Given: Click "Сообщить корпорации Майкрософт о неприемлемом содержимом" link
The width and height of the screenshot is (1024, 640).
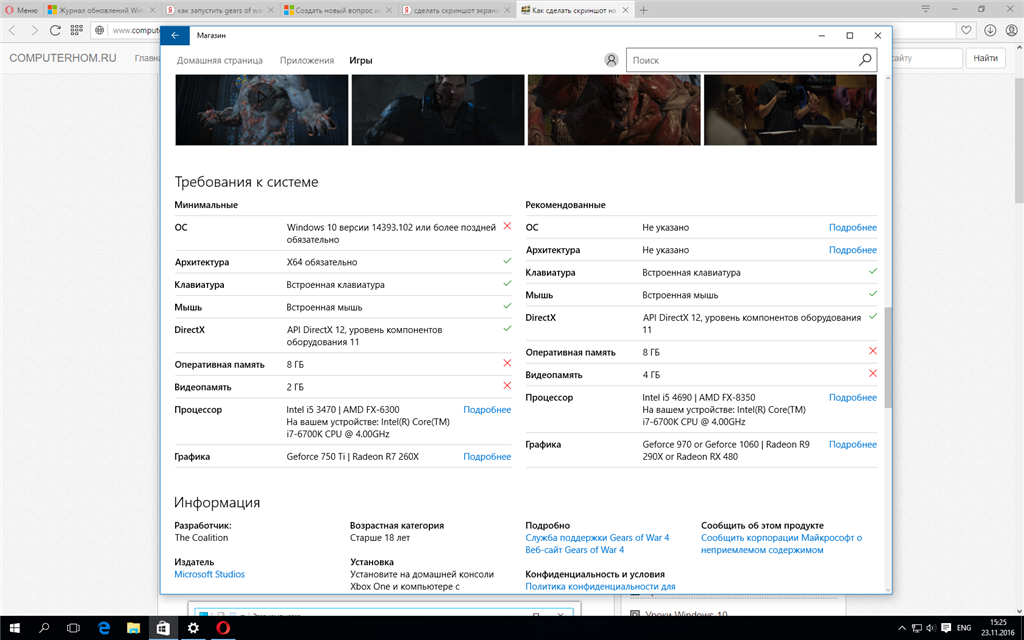Looking at the screenshot, I should coord(782,543).
